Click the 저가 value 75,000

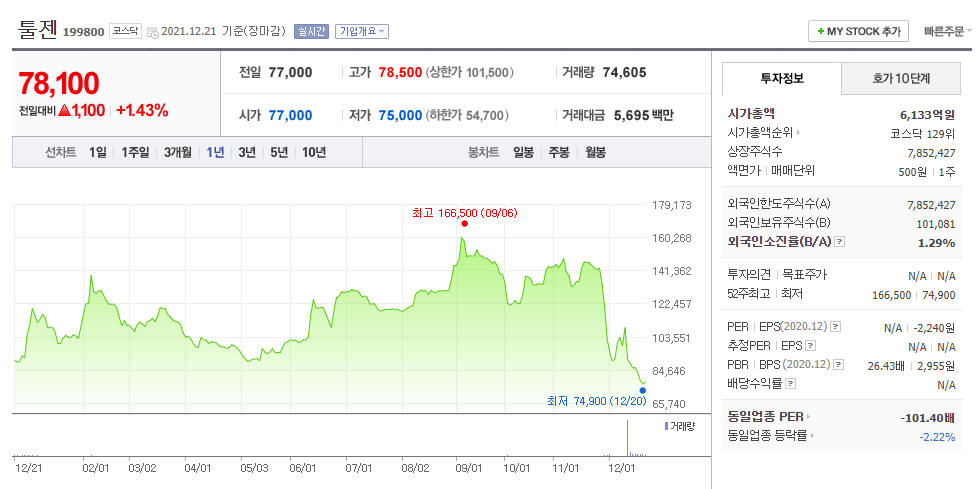point(400,115)
